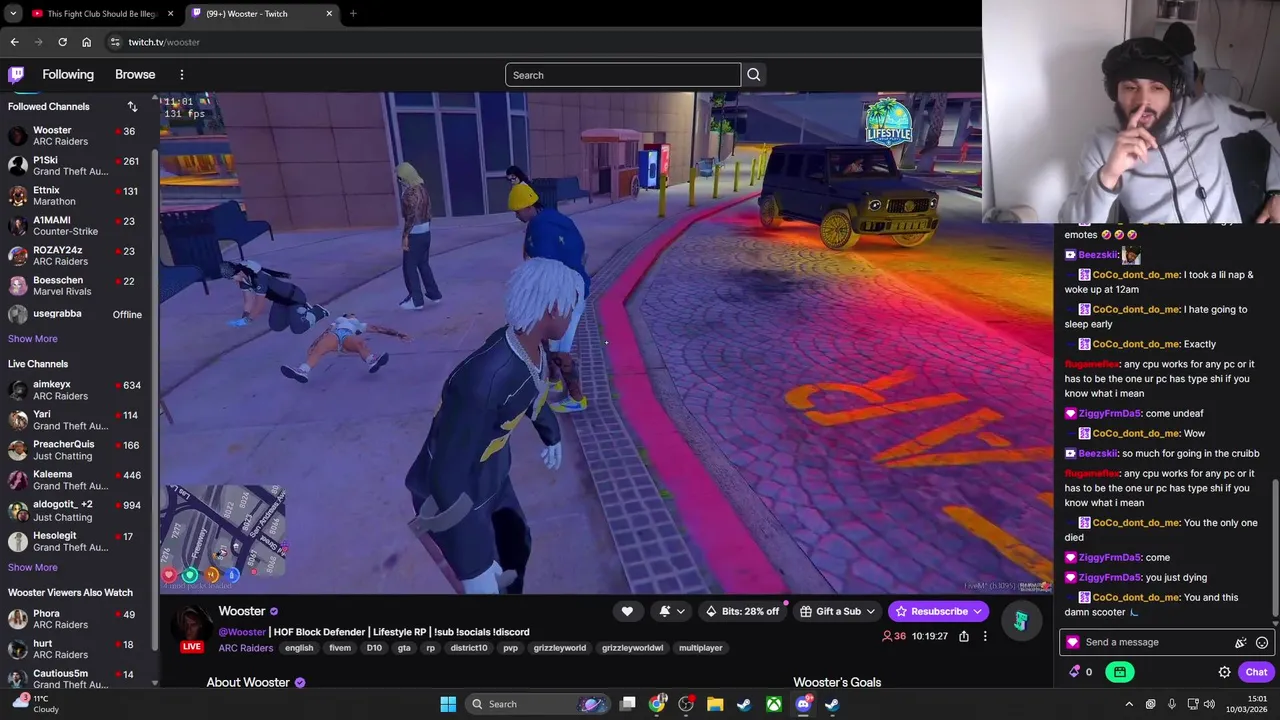The width and height of the screenshot is (1280, 720).
Task: Expand the browser tab search chevron
Action: click(12, 14)
